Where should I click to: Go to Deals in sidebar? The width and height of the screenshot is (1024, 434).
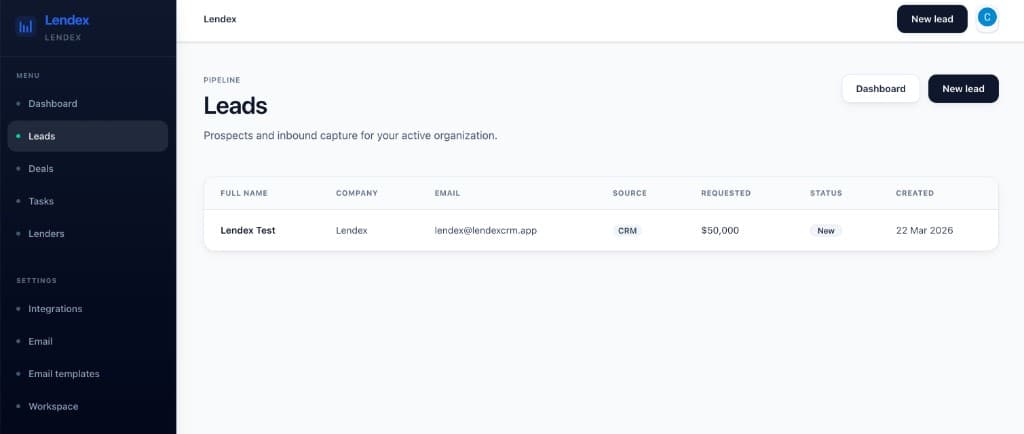click(x=41, y=169)
